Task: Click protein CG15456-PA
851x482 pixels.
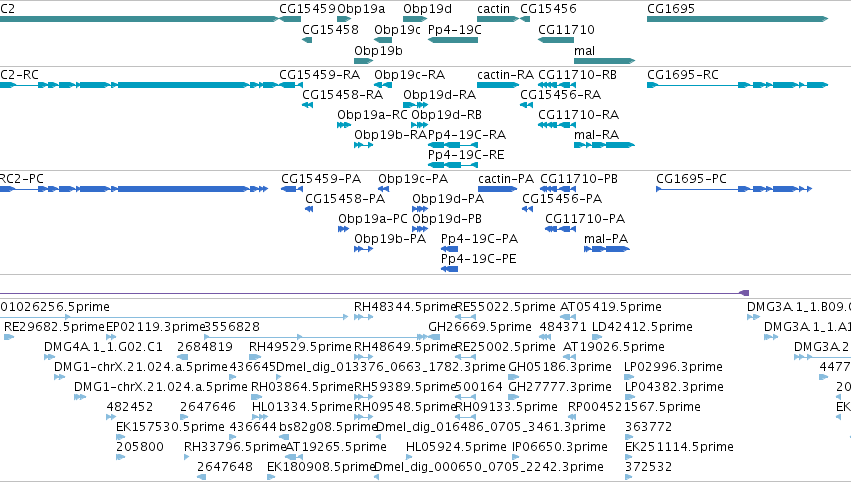Action: point(527,210)
